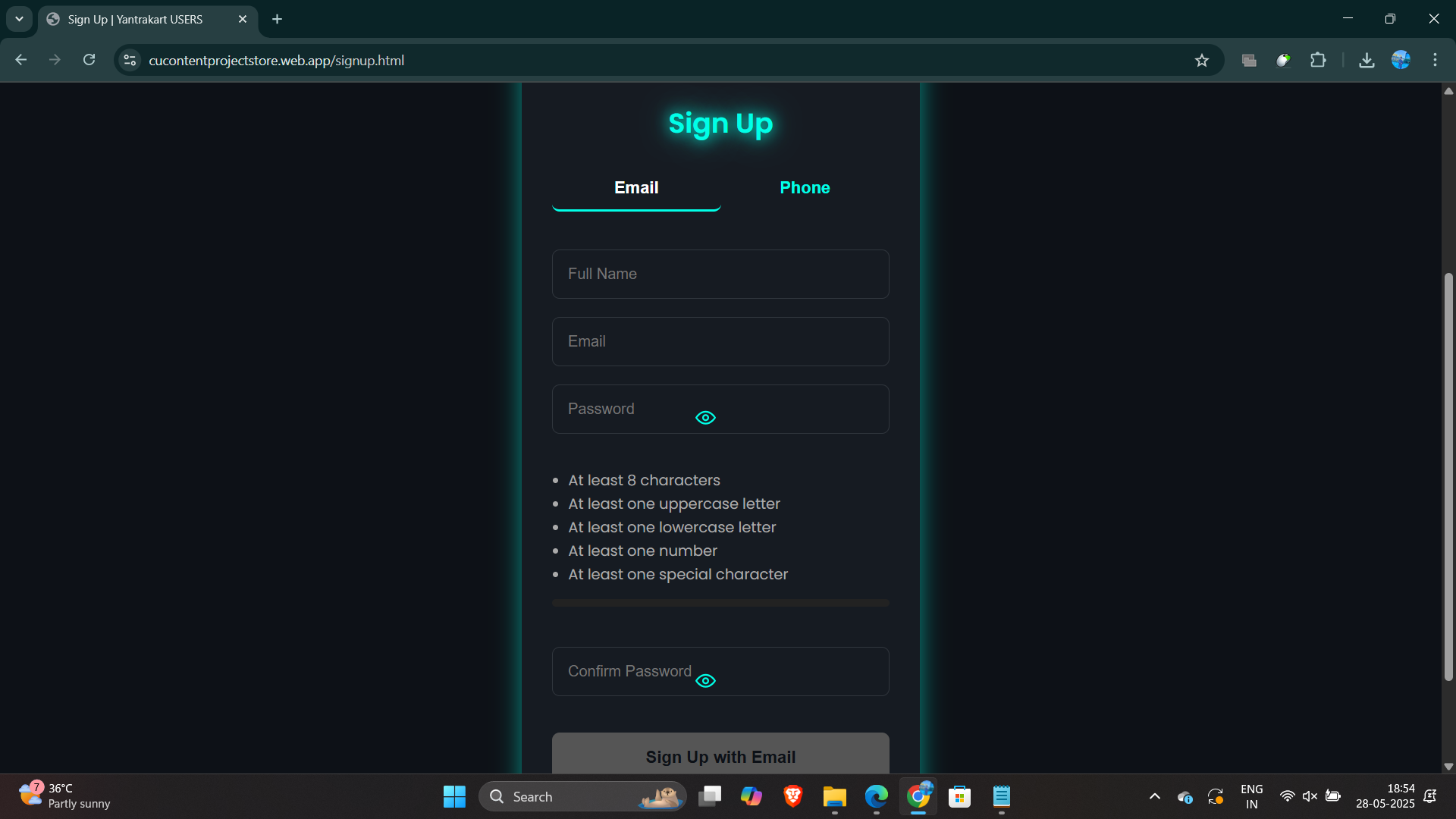
Task: Click the Chrome profile avatar
Action: pyautogui.click(x=1401, y=60)
